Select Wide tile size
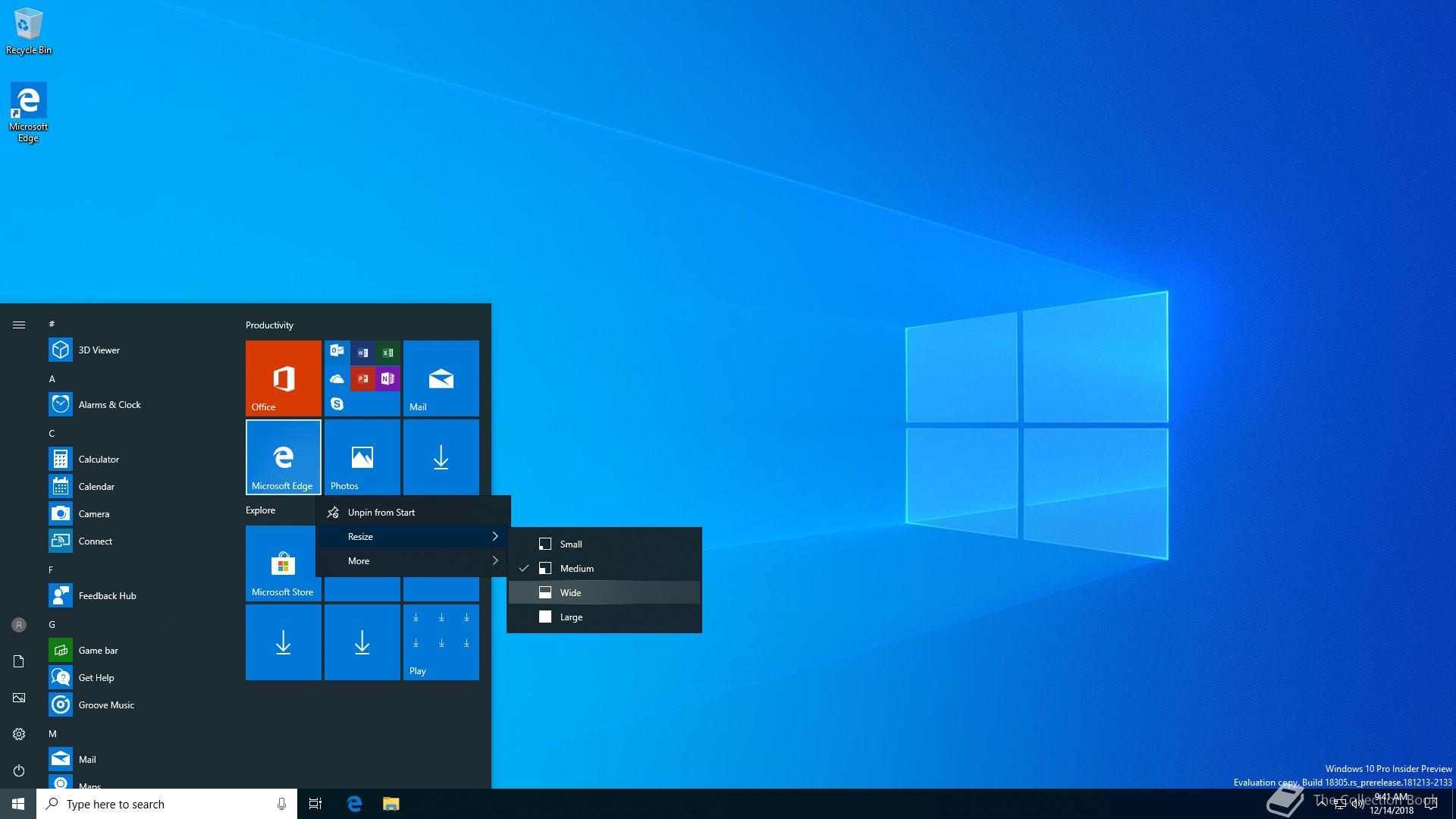Image resolution: width=1456 pixels, height=819 pixels. coord(571,592)
